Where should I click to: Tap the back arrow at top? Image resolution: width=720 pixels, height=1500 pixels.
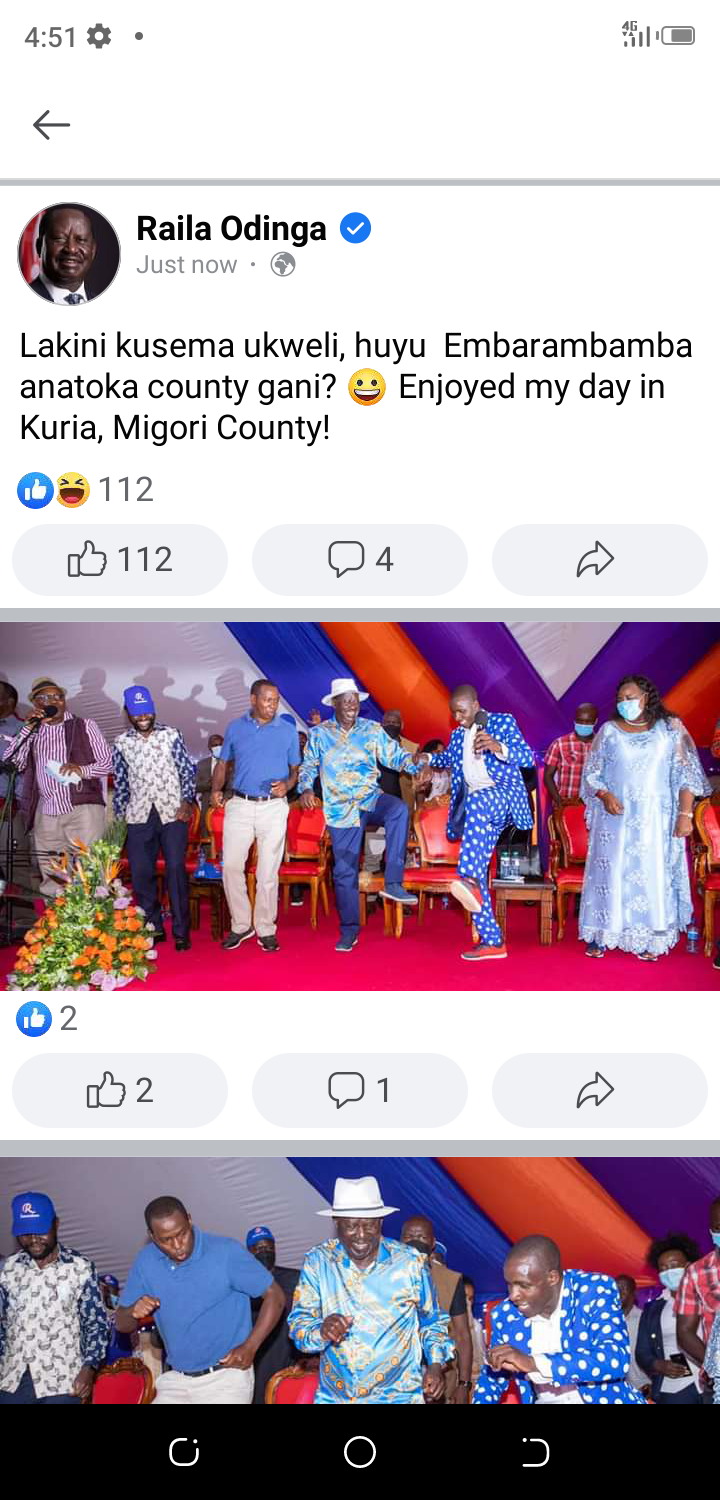tap(51, 124)
